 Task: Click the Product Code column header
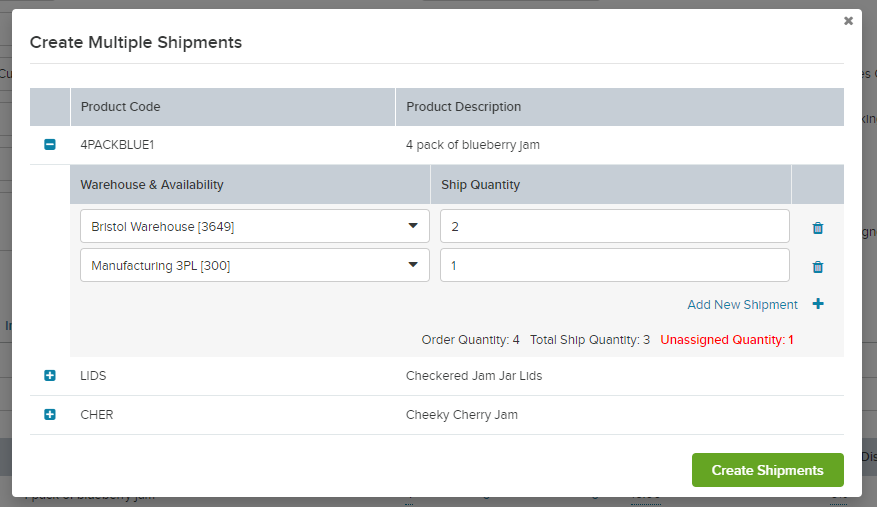coord(121,107)
